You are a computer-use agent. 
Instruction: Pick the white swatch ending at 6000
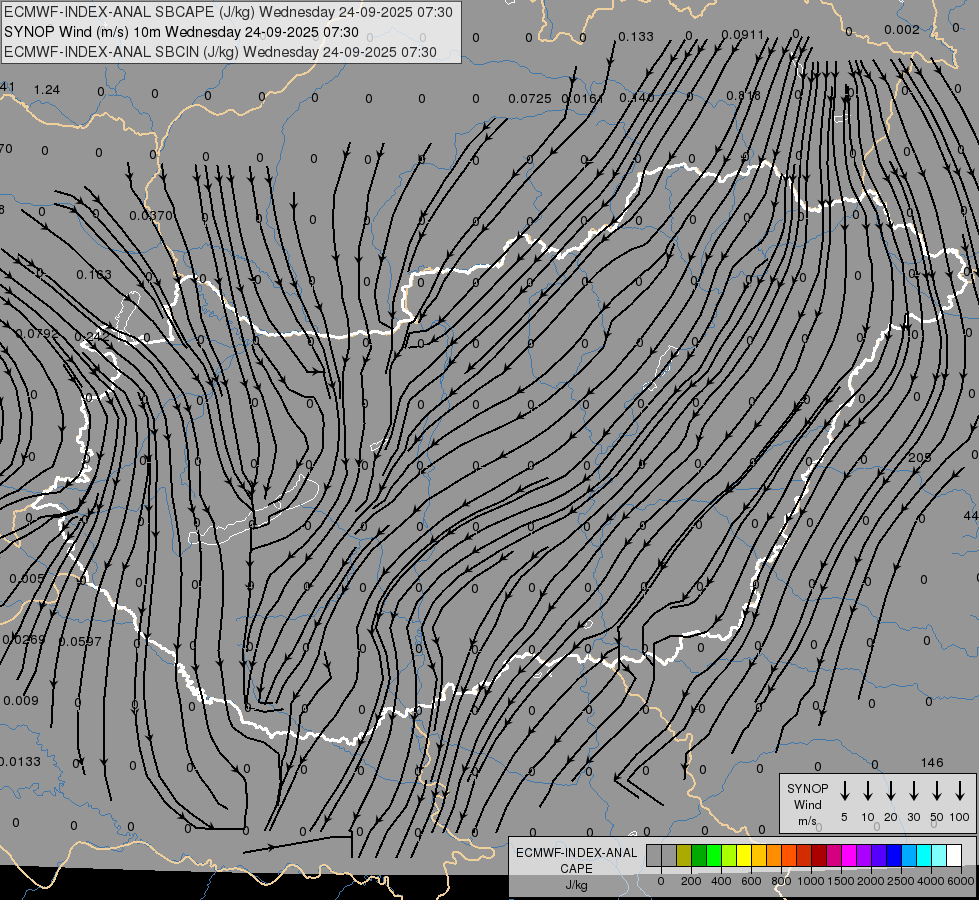(954, 855)
